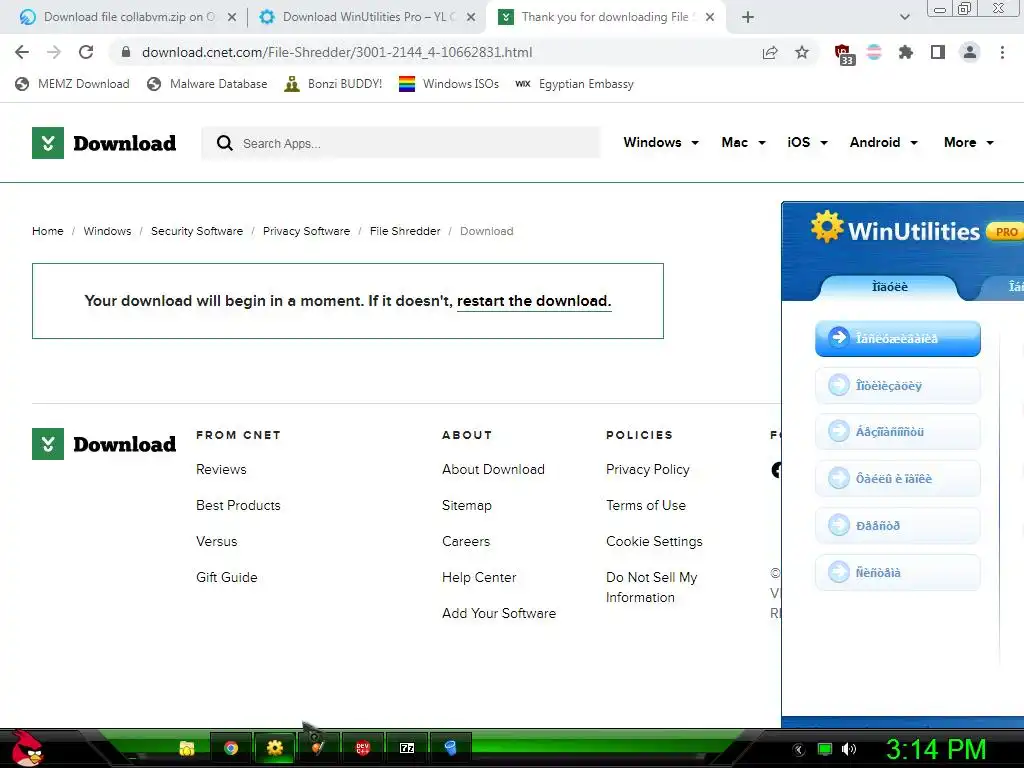Go back with the browser back arrow

pyautogui.click(x=22, y=52)
